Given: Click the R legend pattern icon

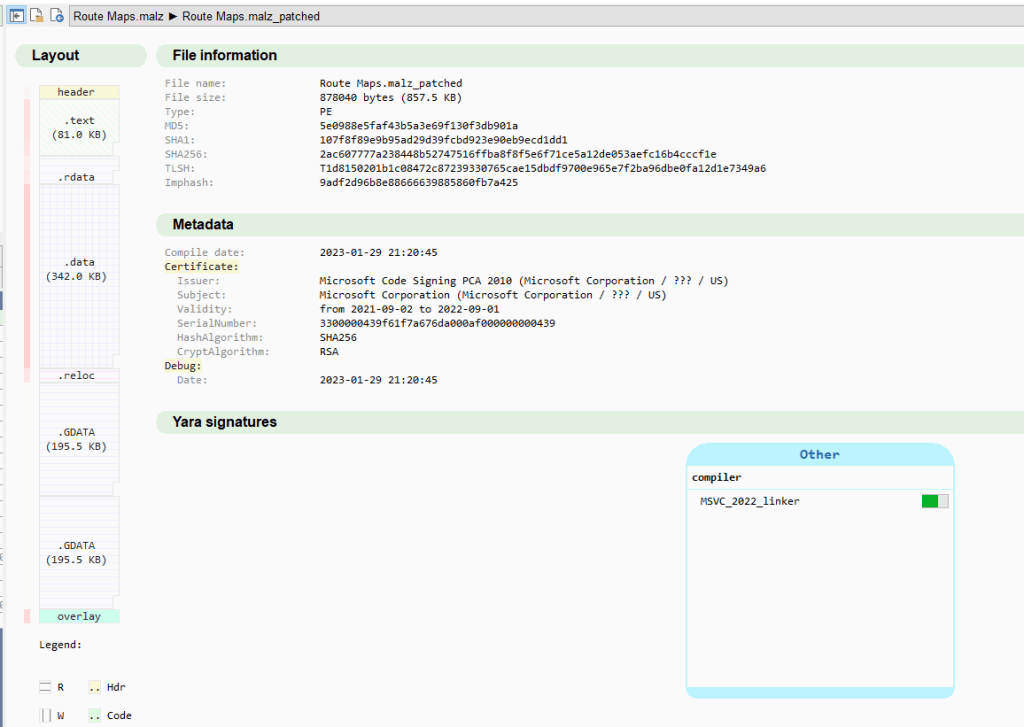Looking at the screenshot, I should click(45, 687).
